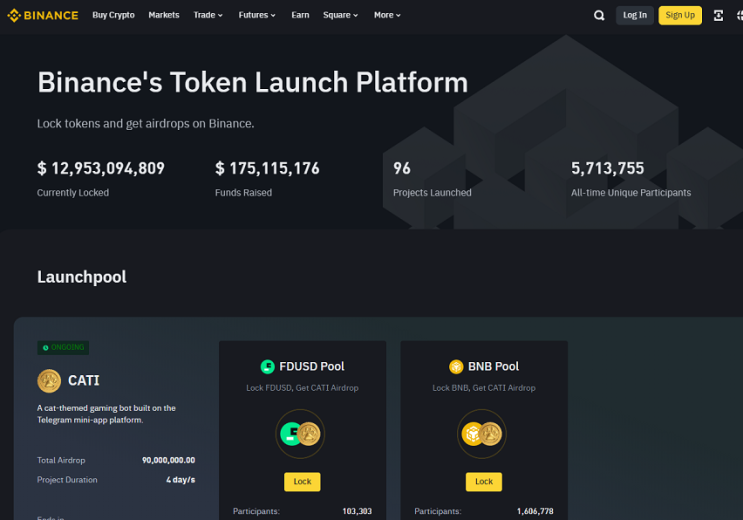Click the CATI coin icon
Viewport: 743px width, 520px height.
[x=49, y=381]
